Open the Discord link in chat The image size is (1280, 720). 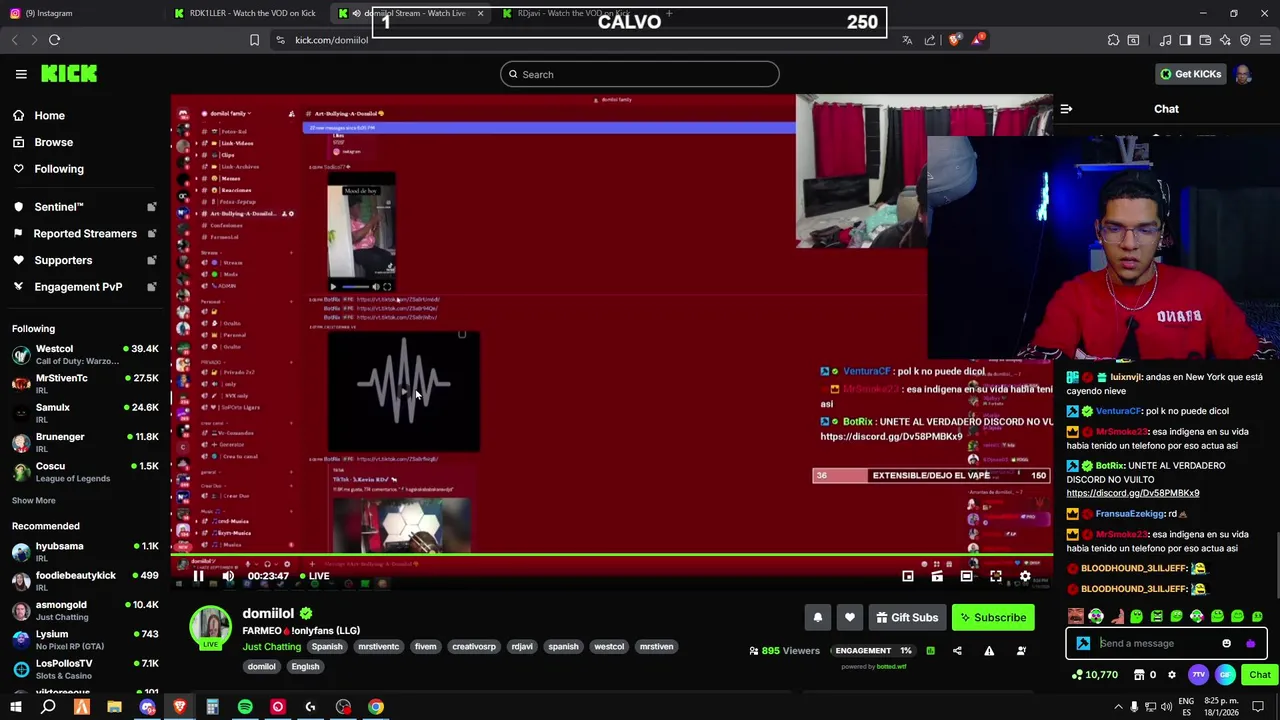(x=1132, y=493)
